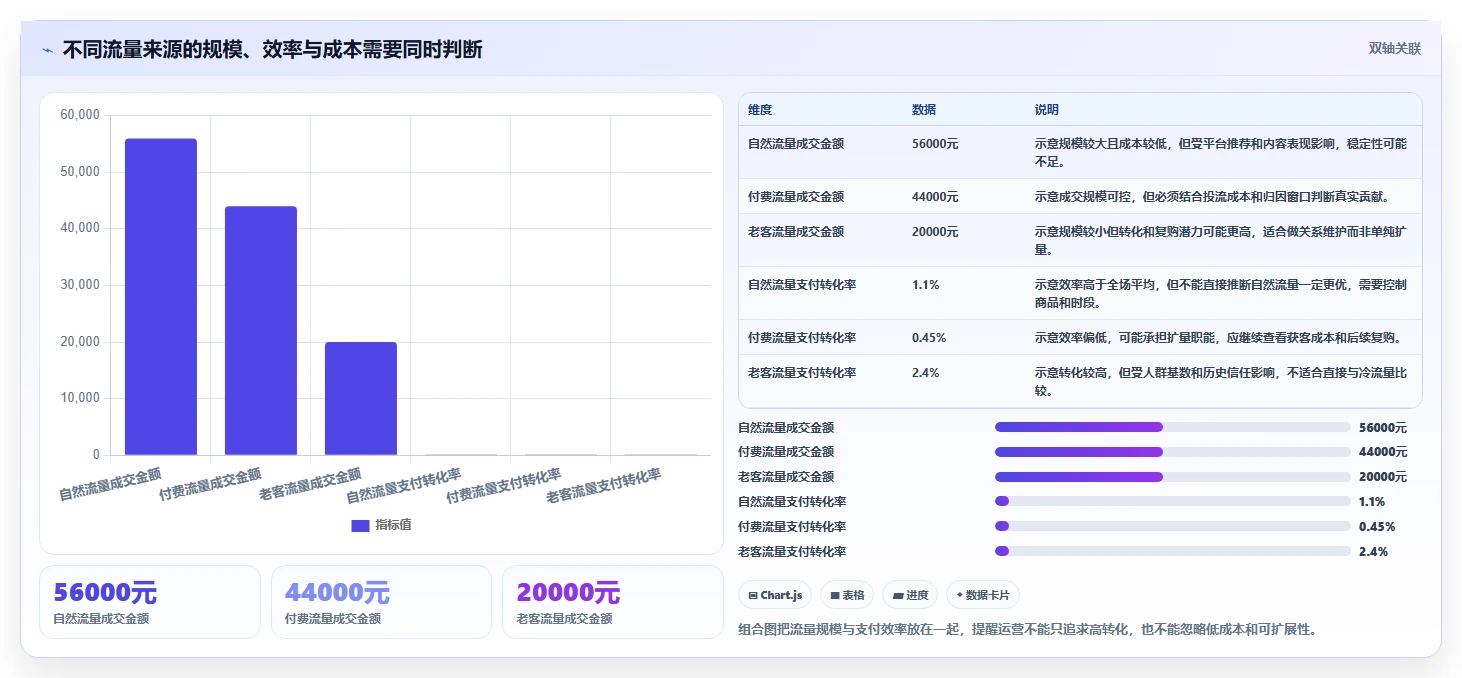Click the lightning icon beside the card title
The width and height of the screenshot is (1462, 678).
47,50
